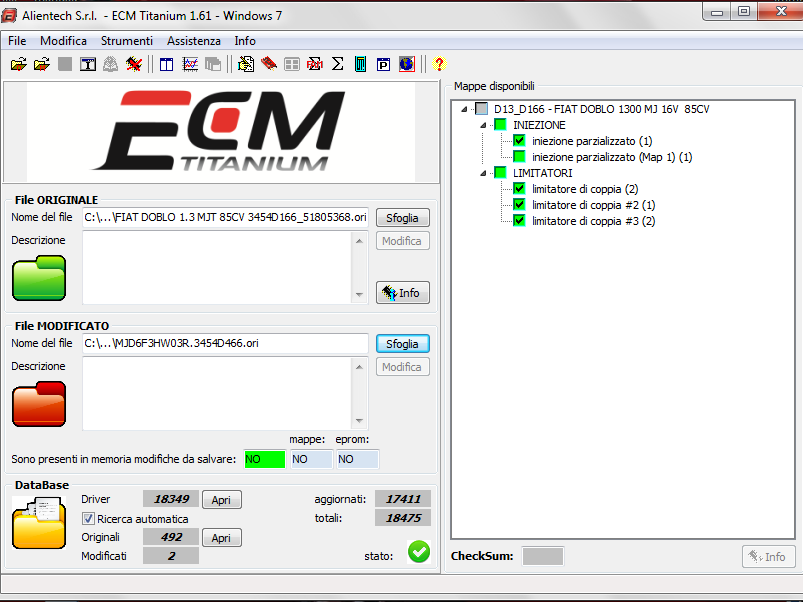Collapse the D13_D166 FIAT DOBLO tree node
This screenshot has height=602, width=803.
click(x=464, y=109)
